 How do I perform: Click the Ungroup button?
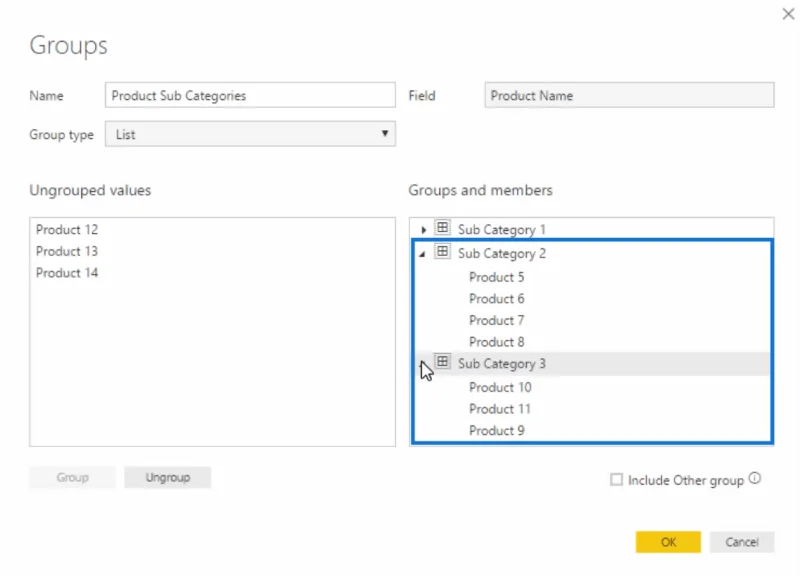tap(167, 478)
